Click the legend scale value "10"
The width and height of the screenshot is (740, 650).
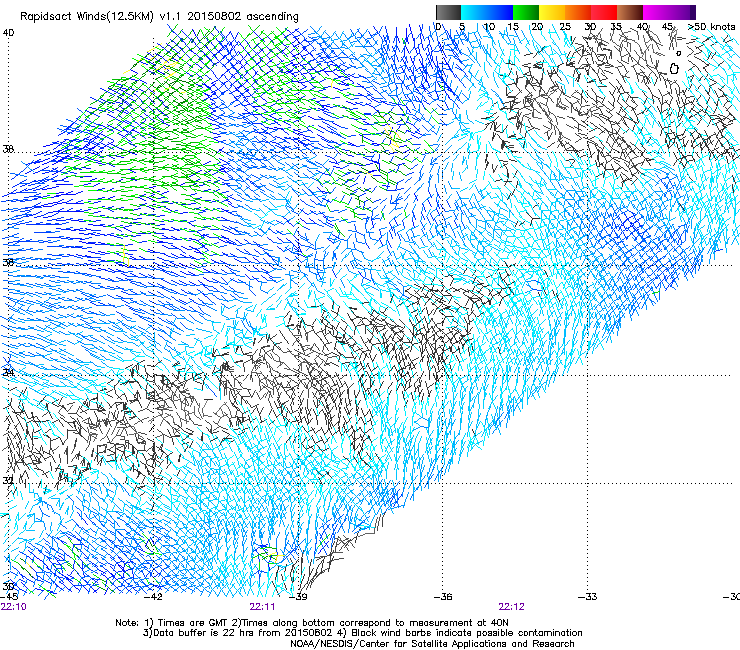[x=489, y=27]
